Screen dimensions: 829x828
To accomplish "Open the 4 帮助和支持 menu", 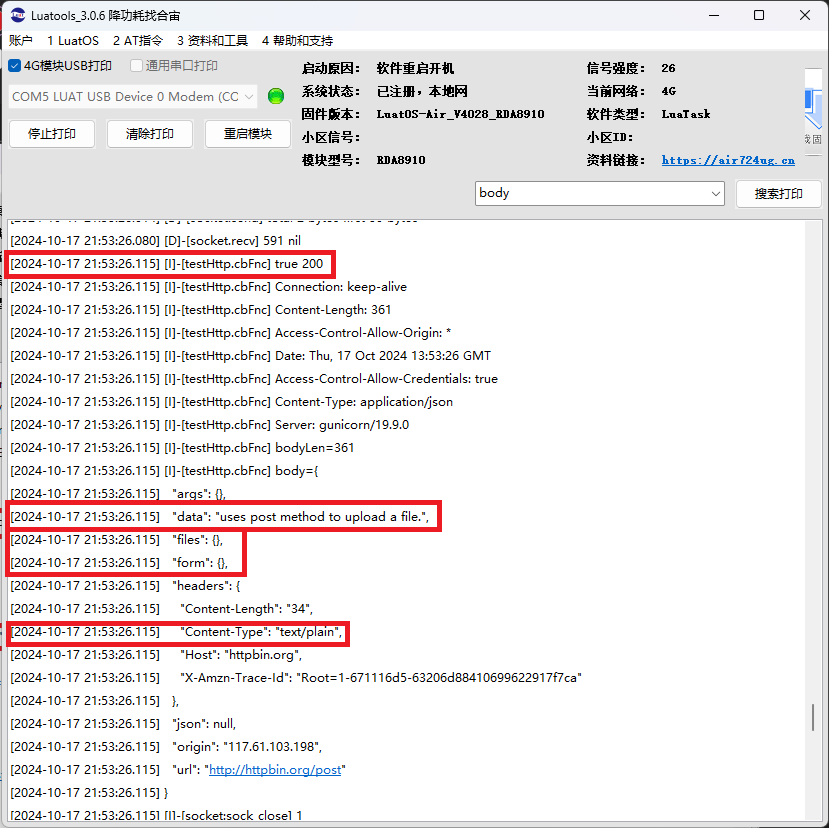I will [x=297, y=41].
